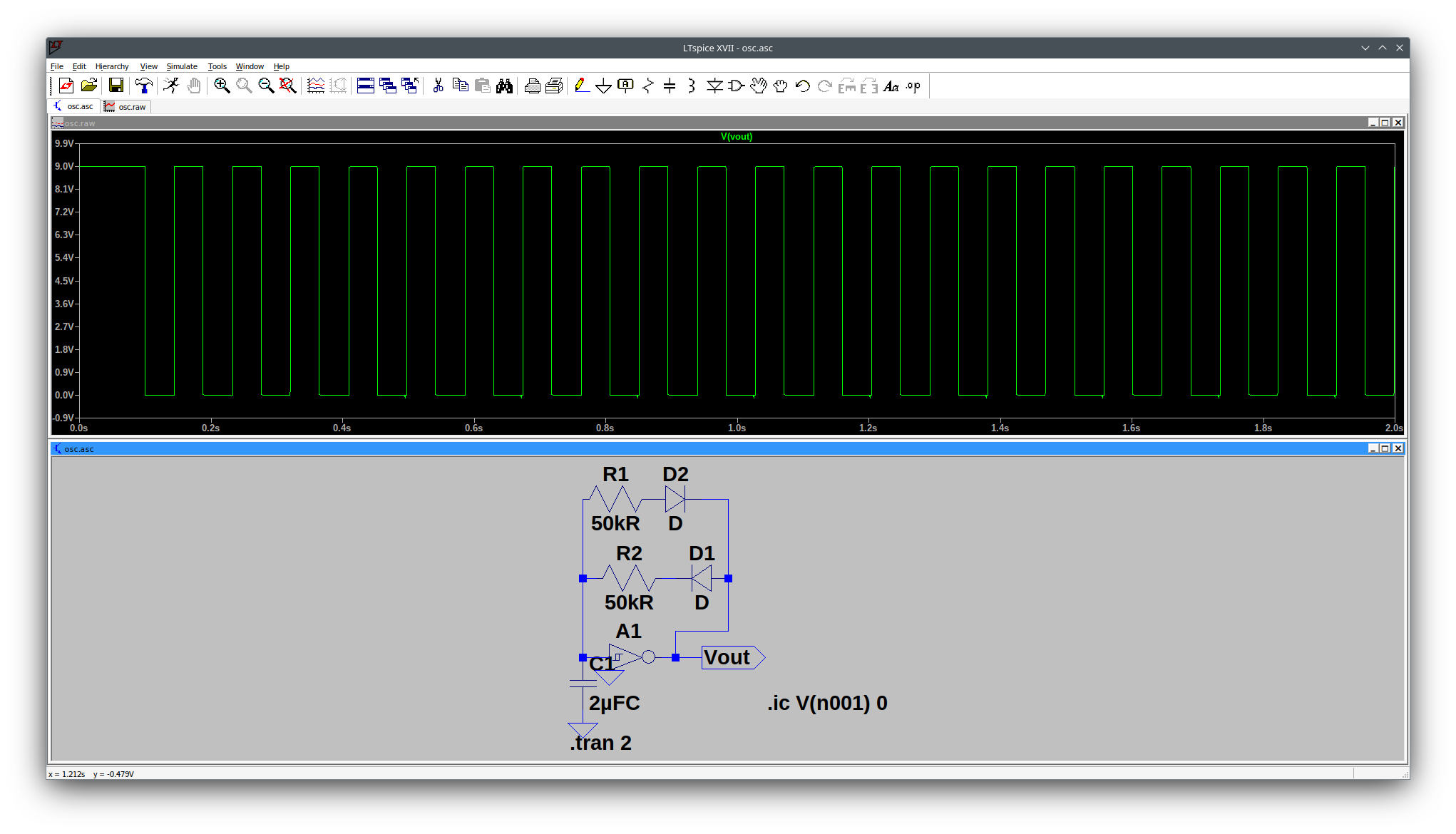
Task: Click the 1.0s time axis label
Action: point(737,428)
